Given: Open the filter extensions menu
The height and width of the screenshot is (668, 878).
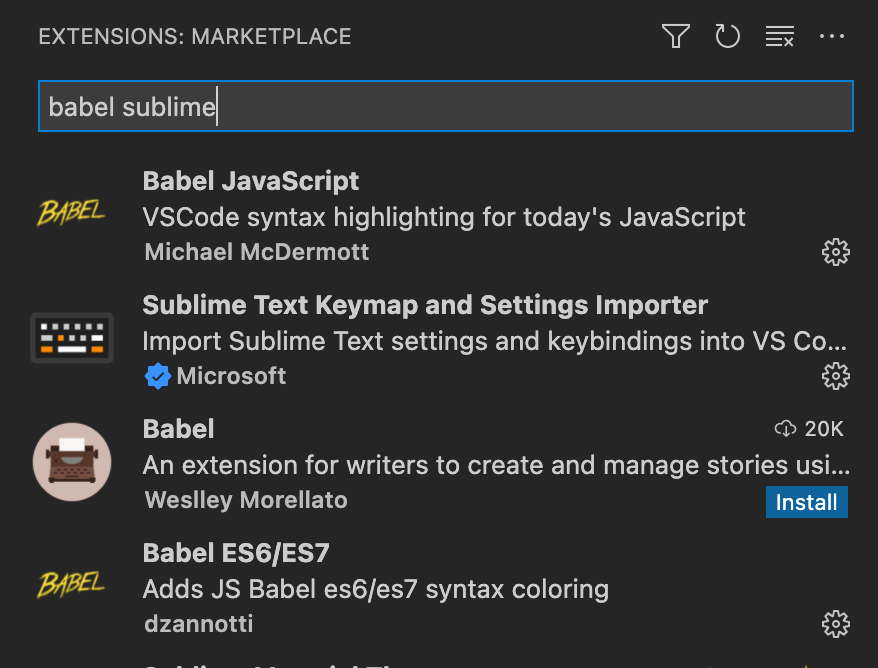Looking at the screenshot, I should point(676,37).
